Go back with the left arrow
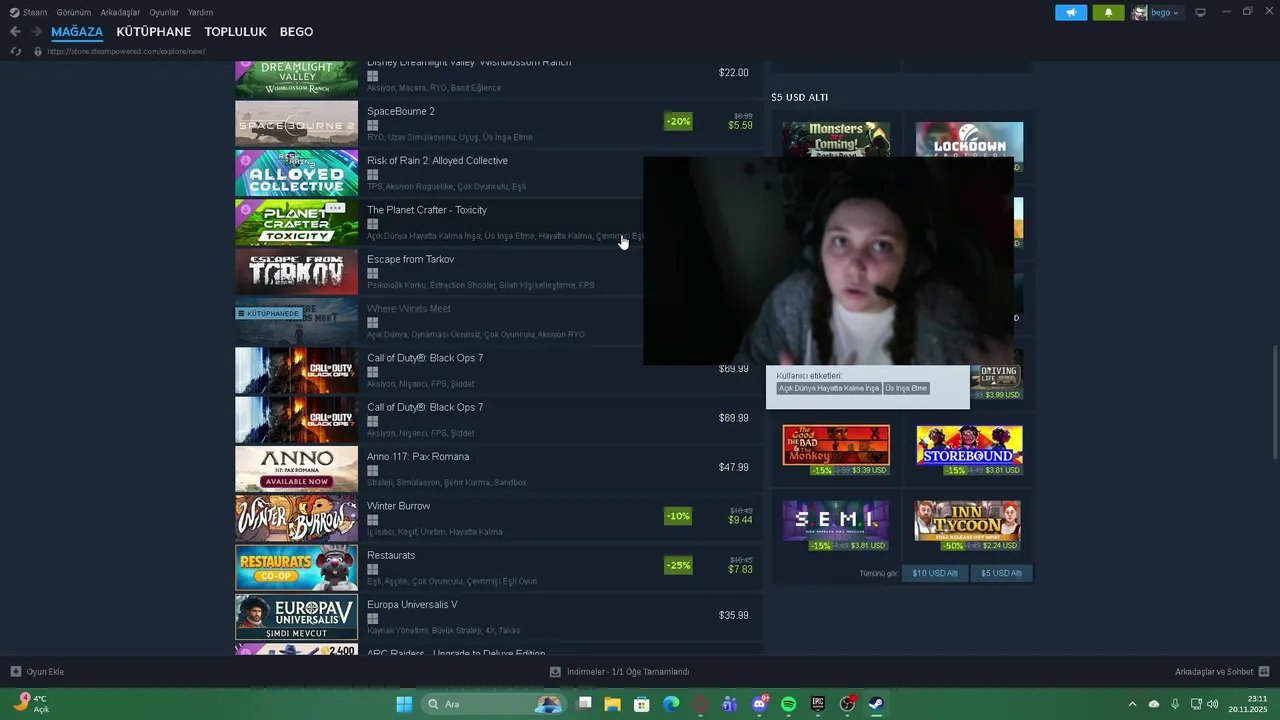Screen dimensions: 1280x720 tap(15, 32)
